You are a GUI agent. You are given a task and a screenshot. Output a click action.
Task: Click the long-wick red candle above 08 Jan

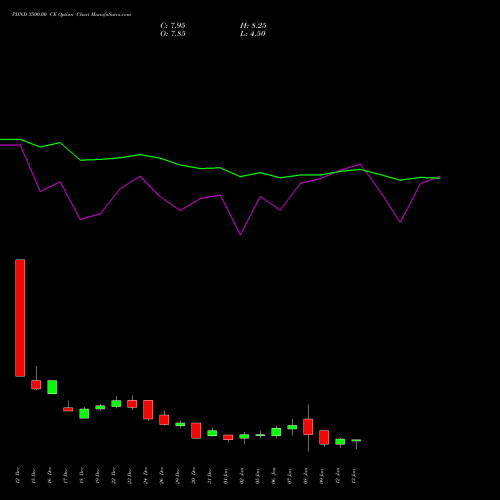pyautogui.click(x=308, y=427)
